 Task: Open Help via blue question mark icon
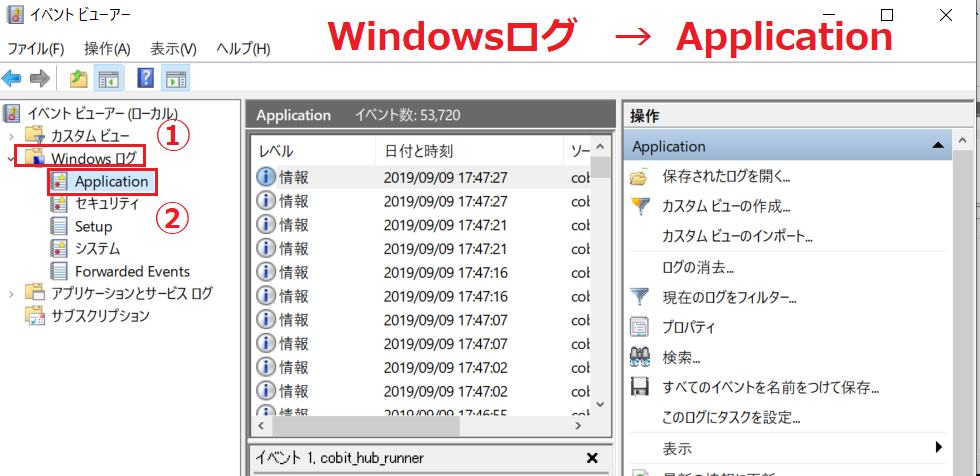[x=146, y=78]
